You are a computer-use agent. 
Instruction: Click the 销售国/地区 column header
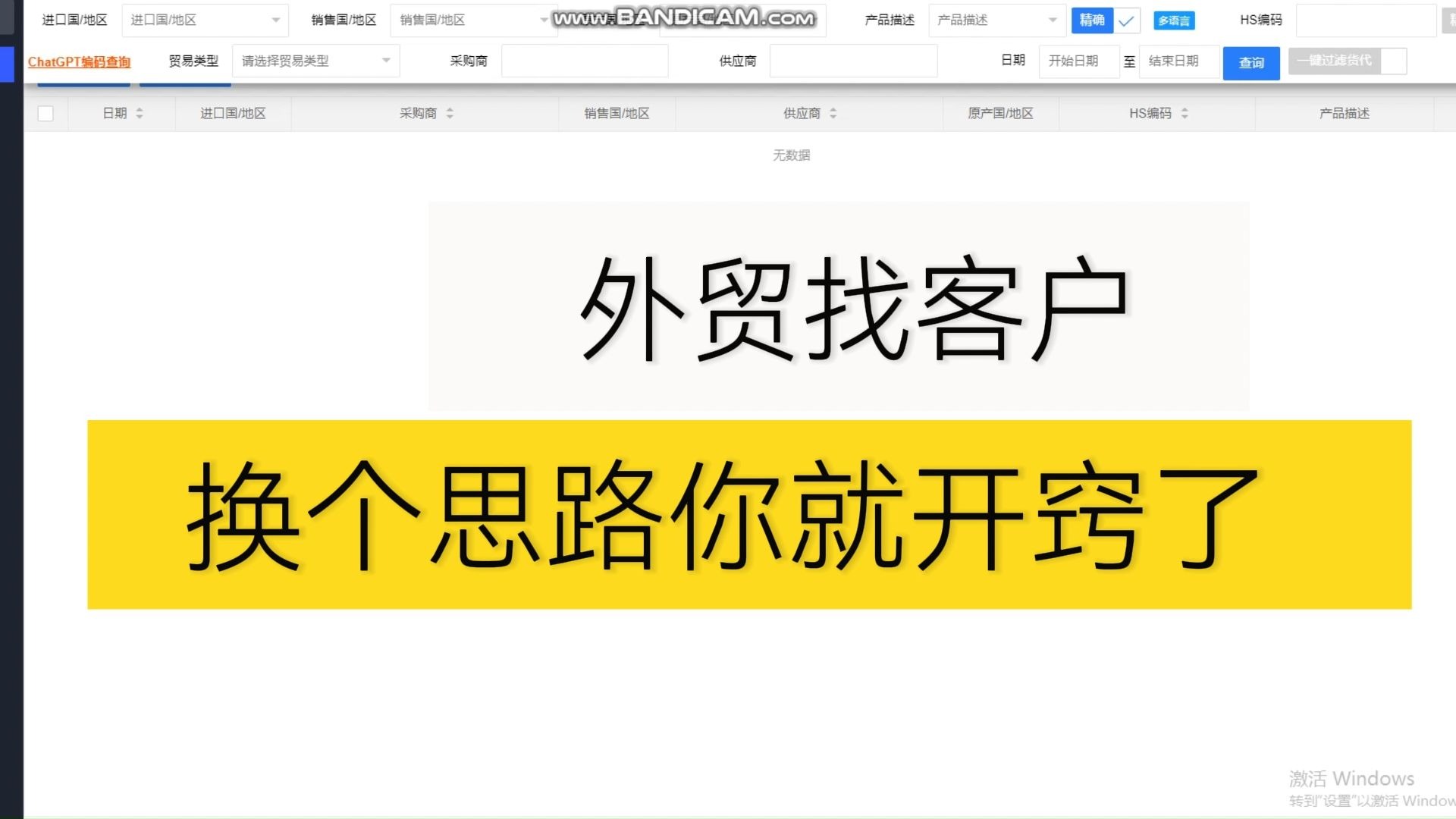[x=617, y=114]
